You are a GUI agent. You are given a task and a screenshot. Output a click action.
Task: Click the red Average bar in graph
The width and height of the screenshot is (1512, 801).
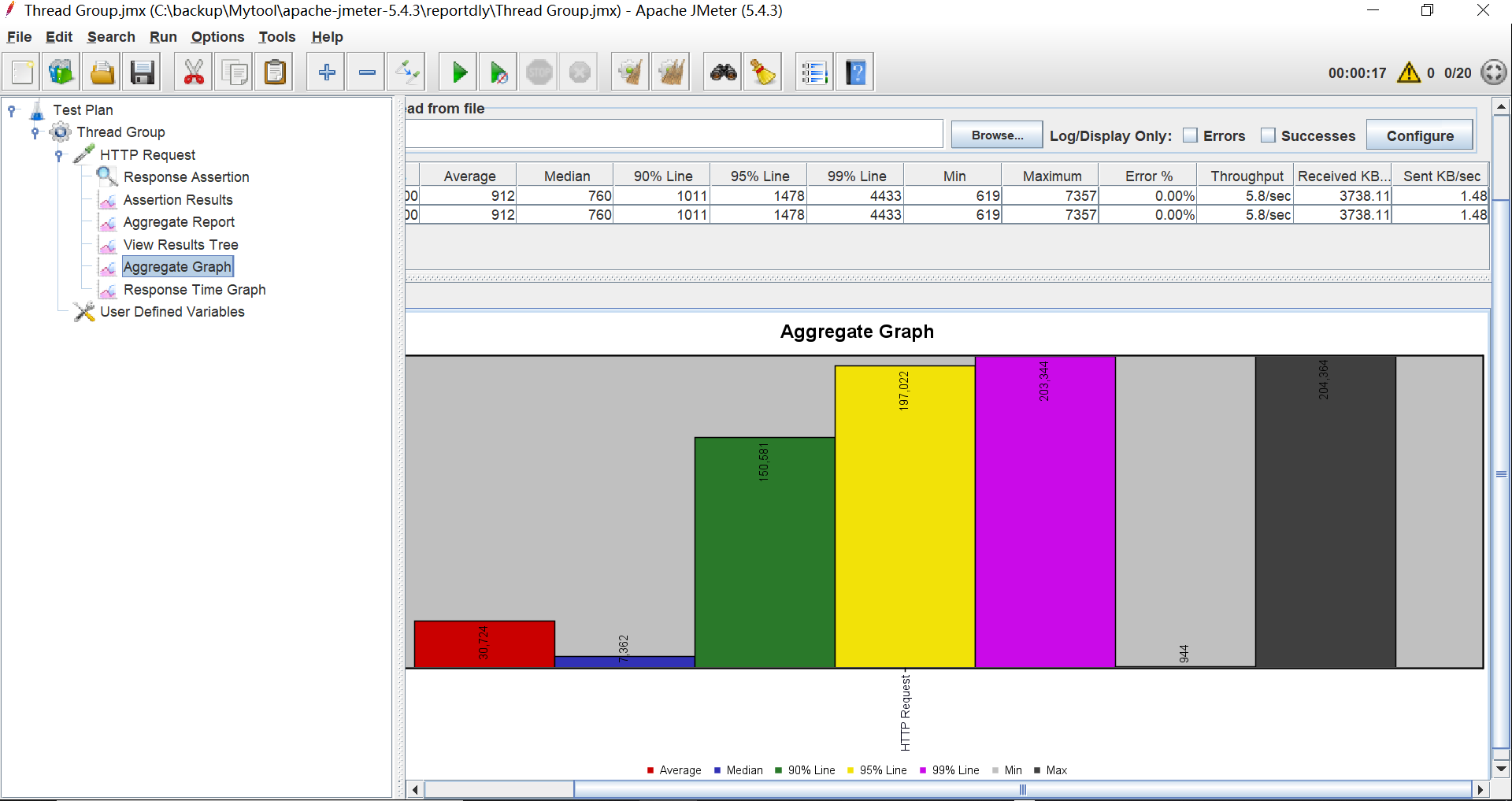484,644
